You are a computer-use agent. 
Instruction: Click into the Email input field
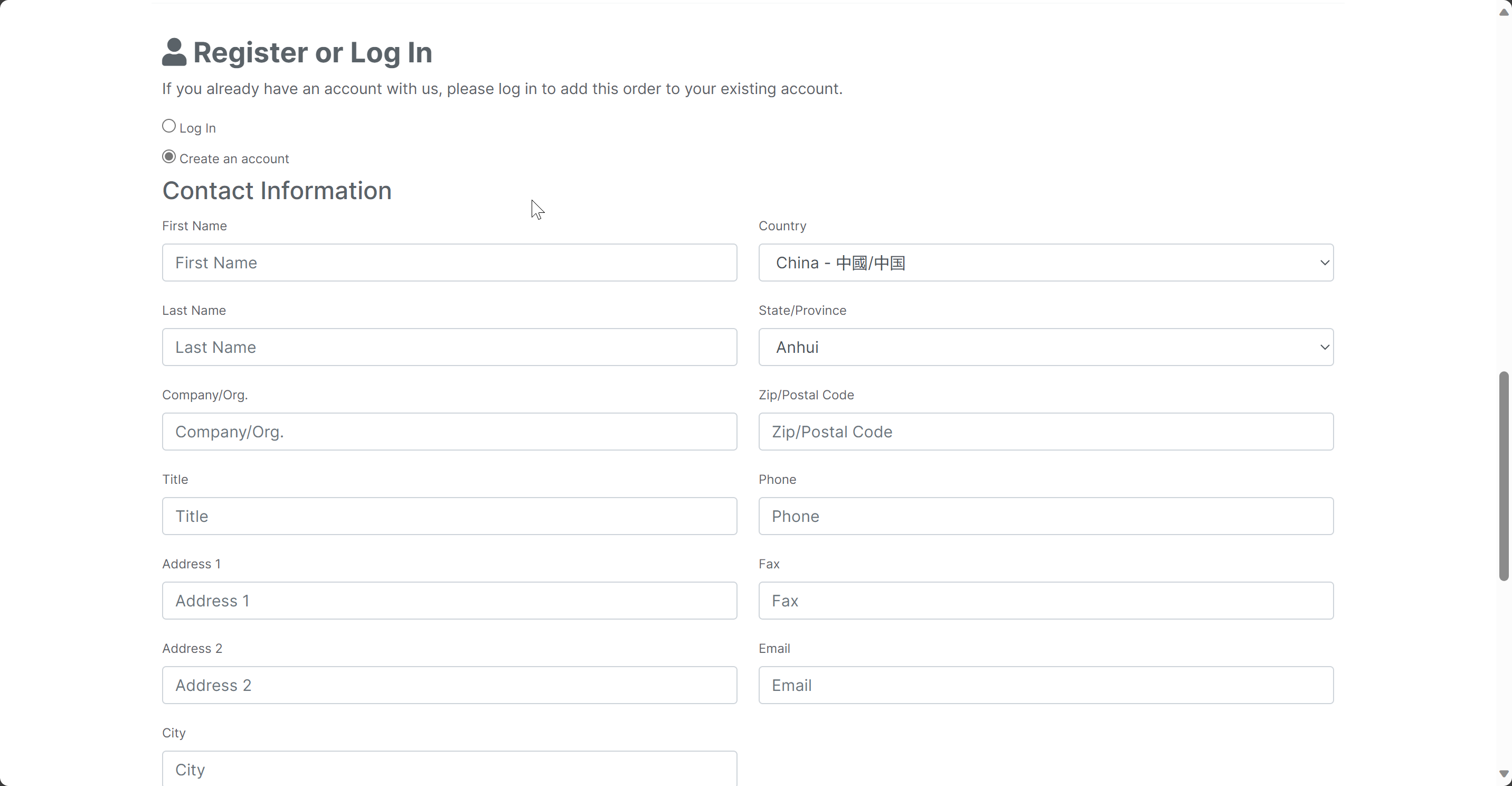1046,686
